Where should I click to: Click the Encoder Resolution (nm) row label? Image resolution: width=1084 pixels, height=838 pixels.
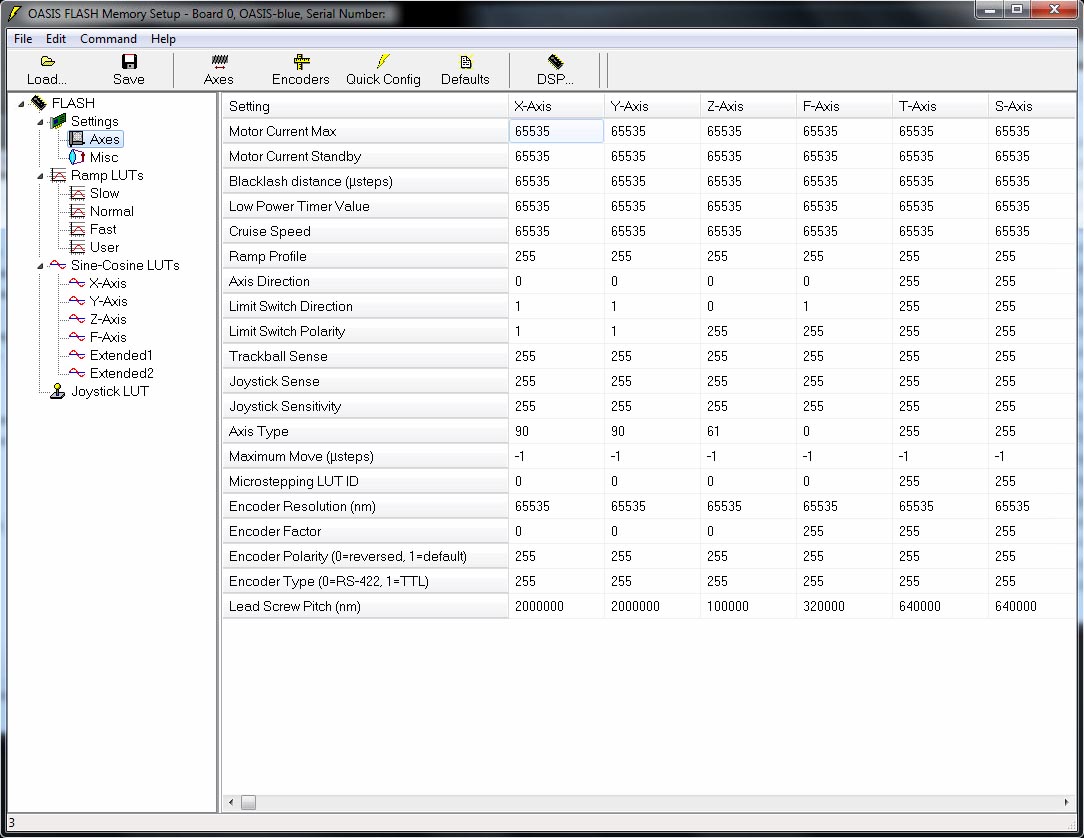pyautogui.click(x=365, y=506)
